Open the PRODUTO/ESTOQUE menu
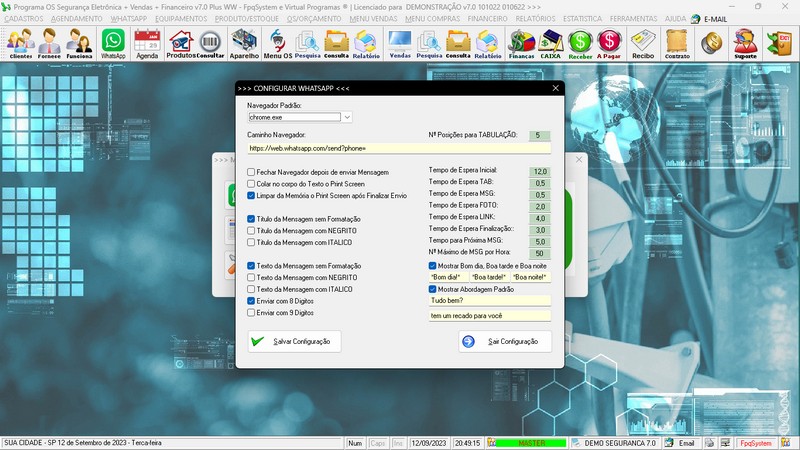Screen dimensions: 800x450 point(246,19)
